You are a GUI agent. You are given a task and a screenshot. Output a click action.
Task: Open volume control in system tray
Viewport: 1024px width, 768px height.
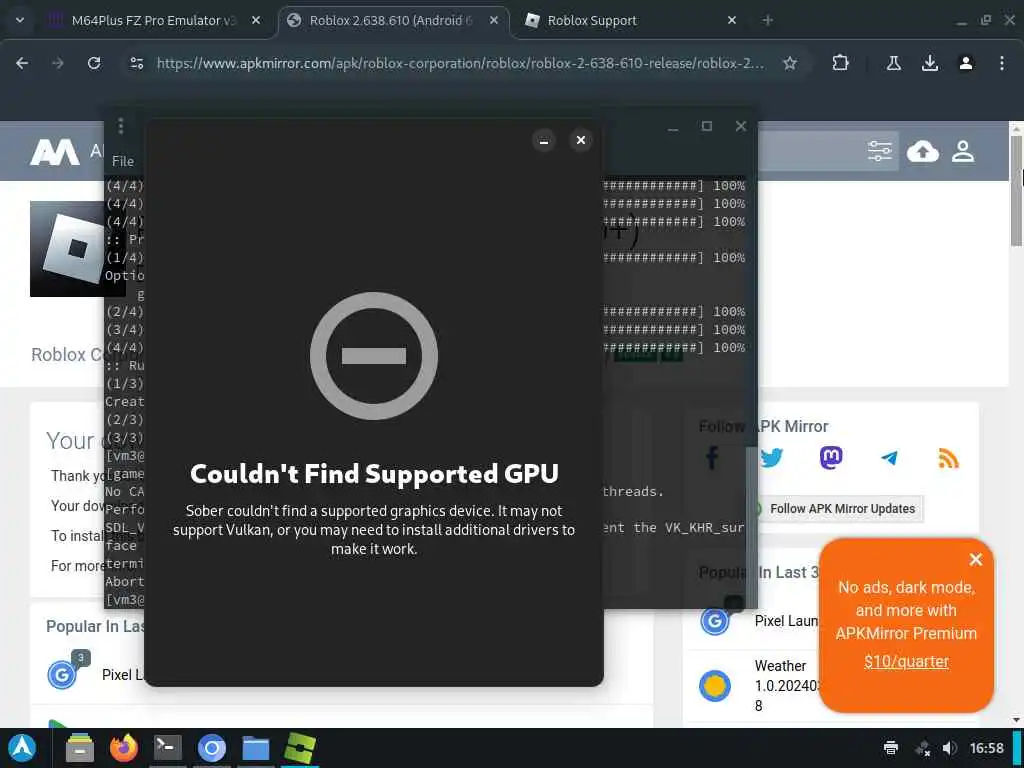[x=950, y=748]
